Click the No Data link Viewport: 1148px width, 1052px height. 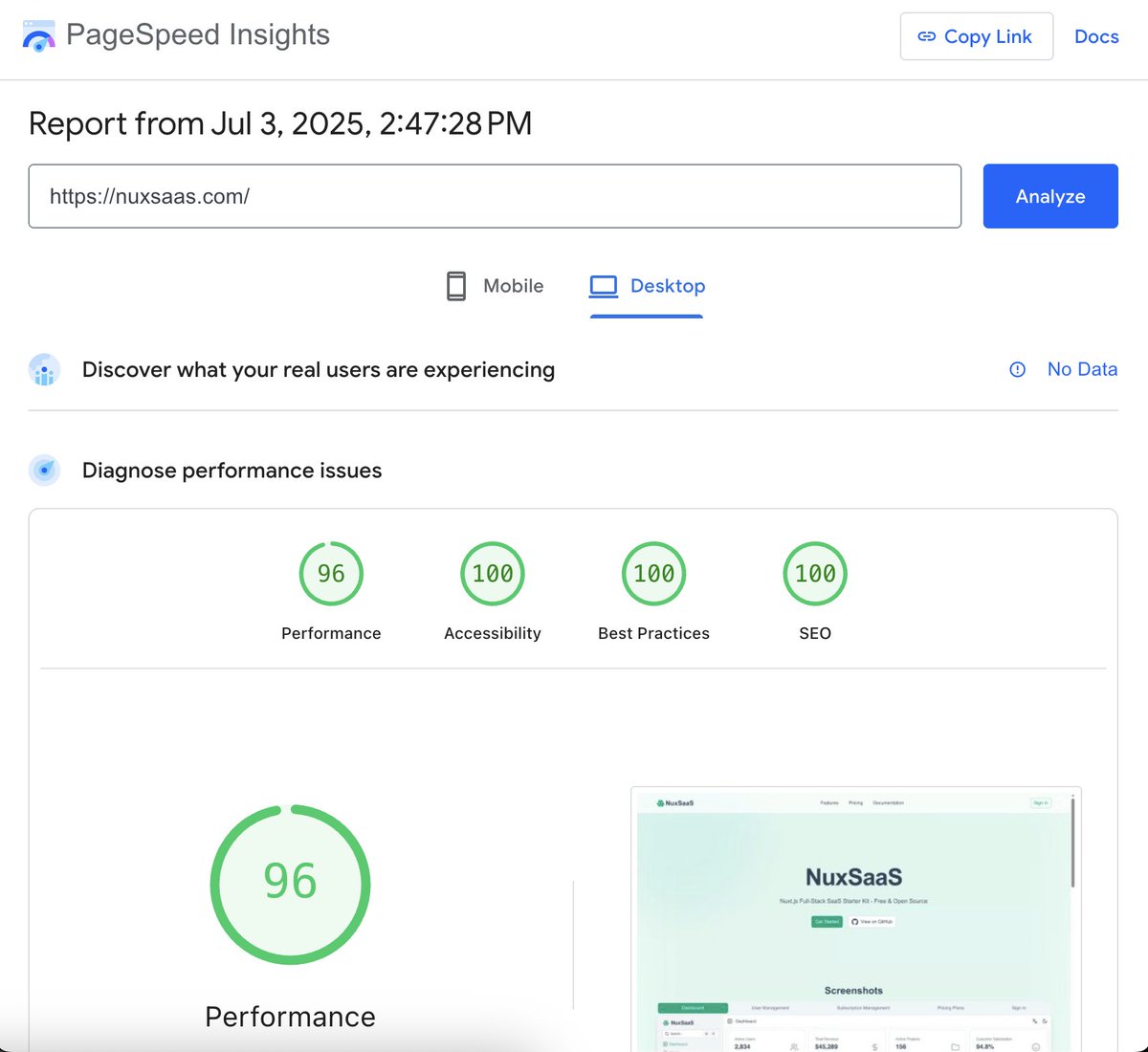[x=1082, y=369]
